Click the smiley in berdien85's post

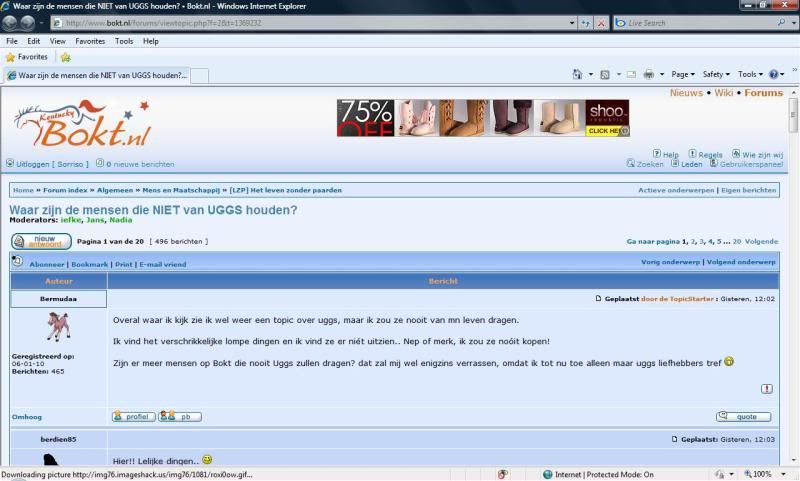pyautogui.click(x=207, y=460)
